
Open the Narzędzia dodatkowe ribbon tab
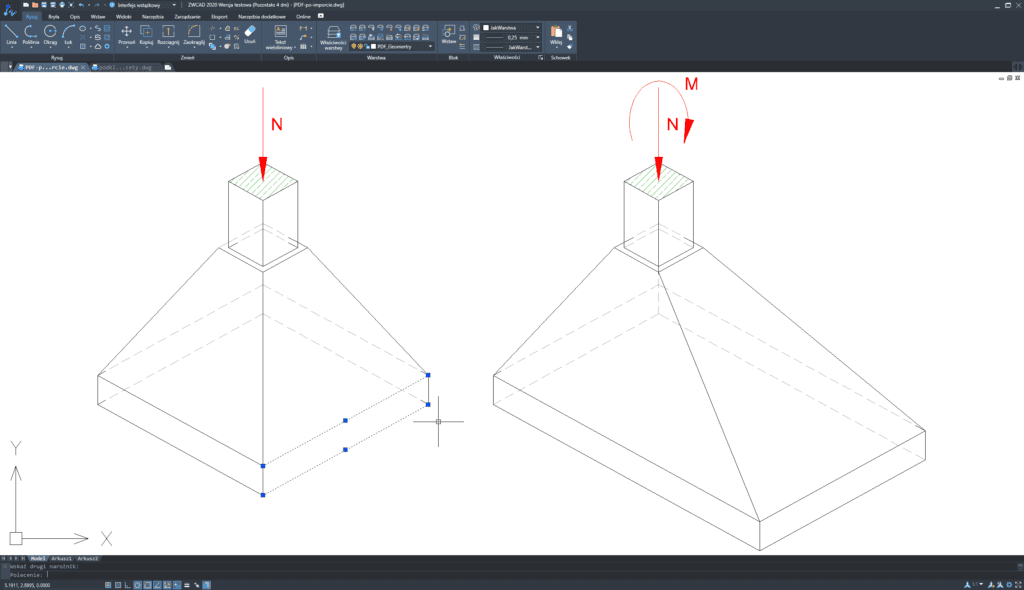click(x=262, y=17)
